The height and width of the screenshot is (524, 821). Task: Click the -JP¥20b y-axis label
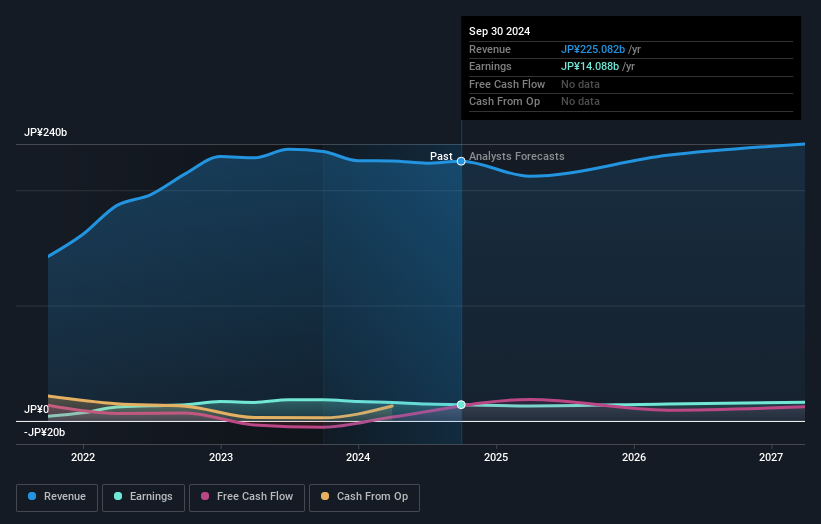click(x=45, y=432)
